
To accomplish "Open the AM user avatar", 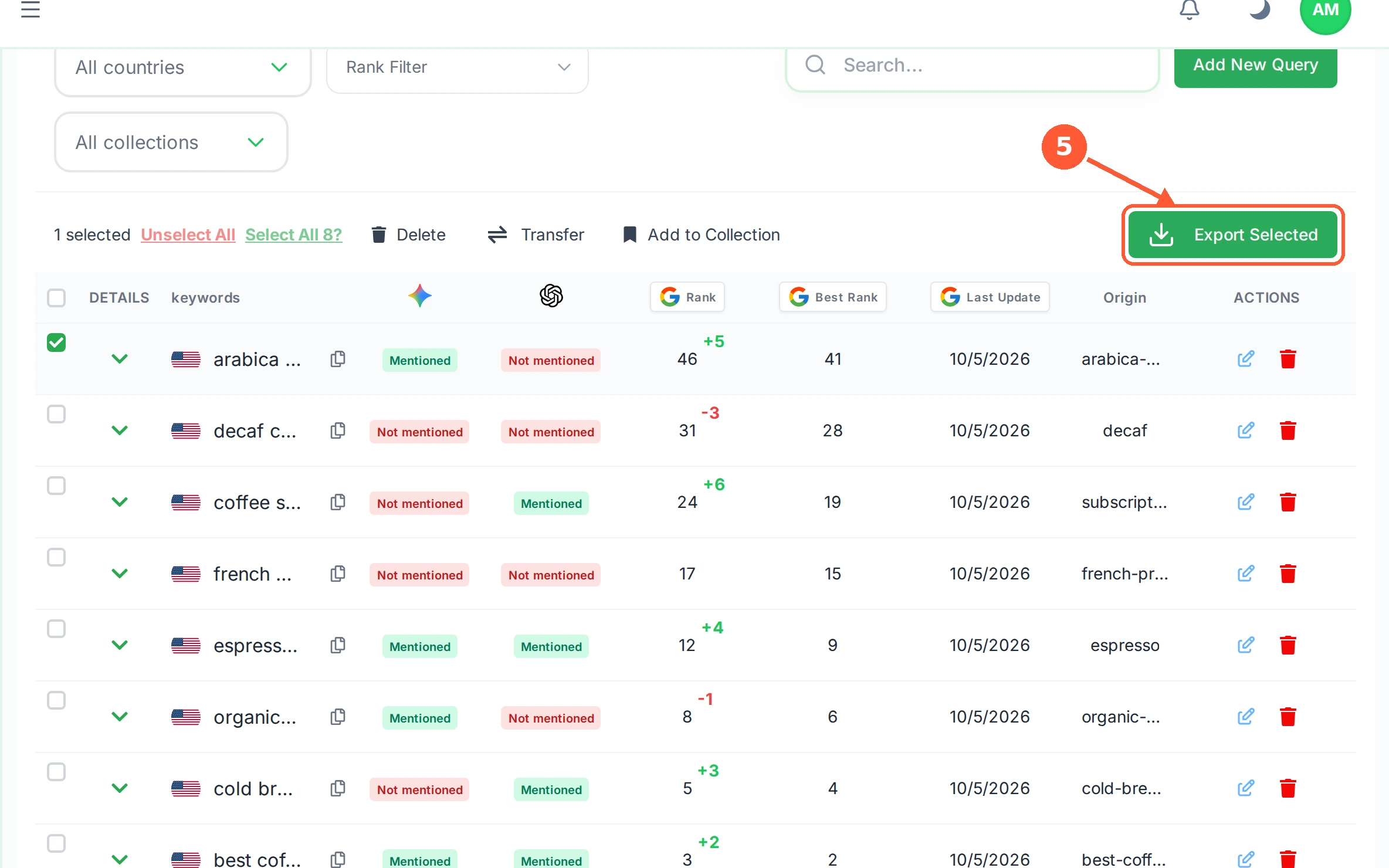I will [1325, 10].
